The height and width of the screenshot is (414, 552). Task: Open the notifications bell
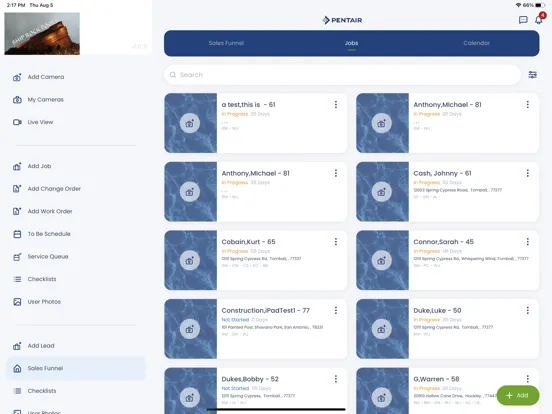539,19
